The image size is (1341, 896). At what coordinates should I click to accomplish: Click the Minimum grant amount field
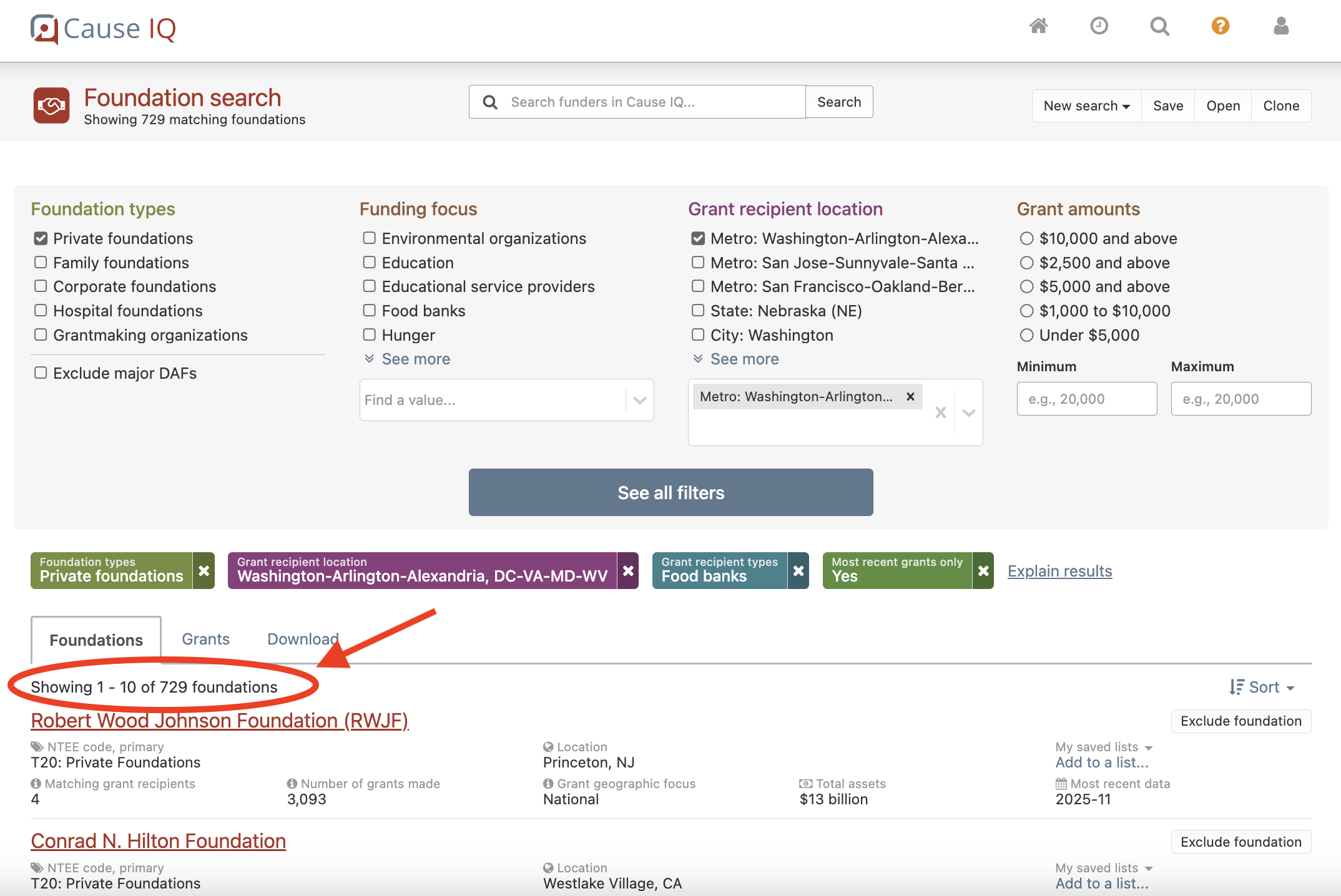point(1086,399)
